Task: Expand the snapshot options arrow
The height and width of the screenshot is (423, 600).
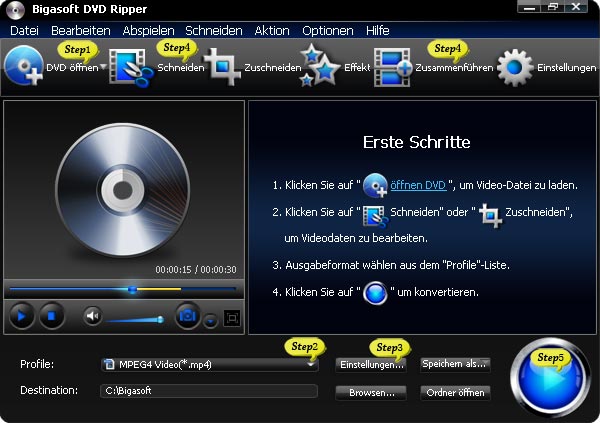Action: coord(210,321)
